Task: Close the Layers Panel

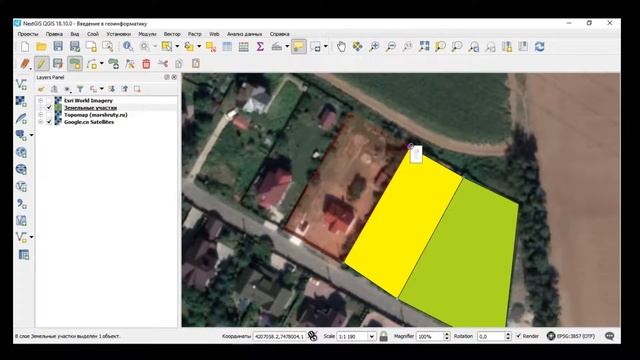Action: click(x=174, y=77)
